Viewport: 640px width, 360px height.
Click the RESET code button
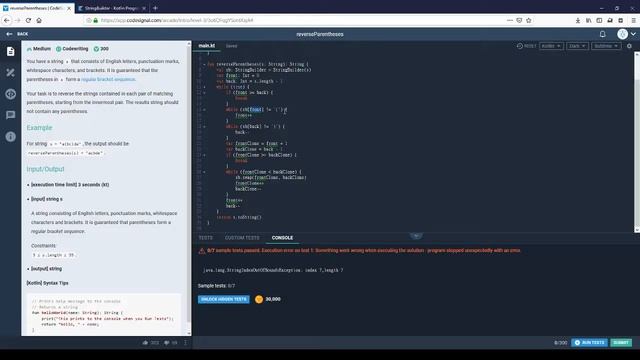(x=526, y=46)
